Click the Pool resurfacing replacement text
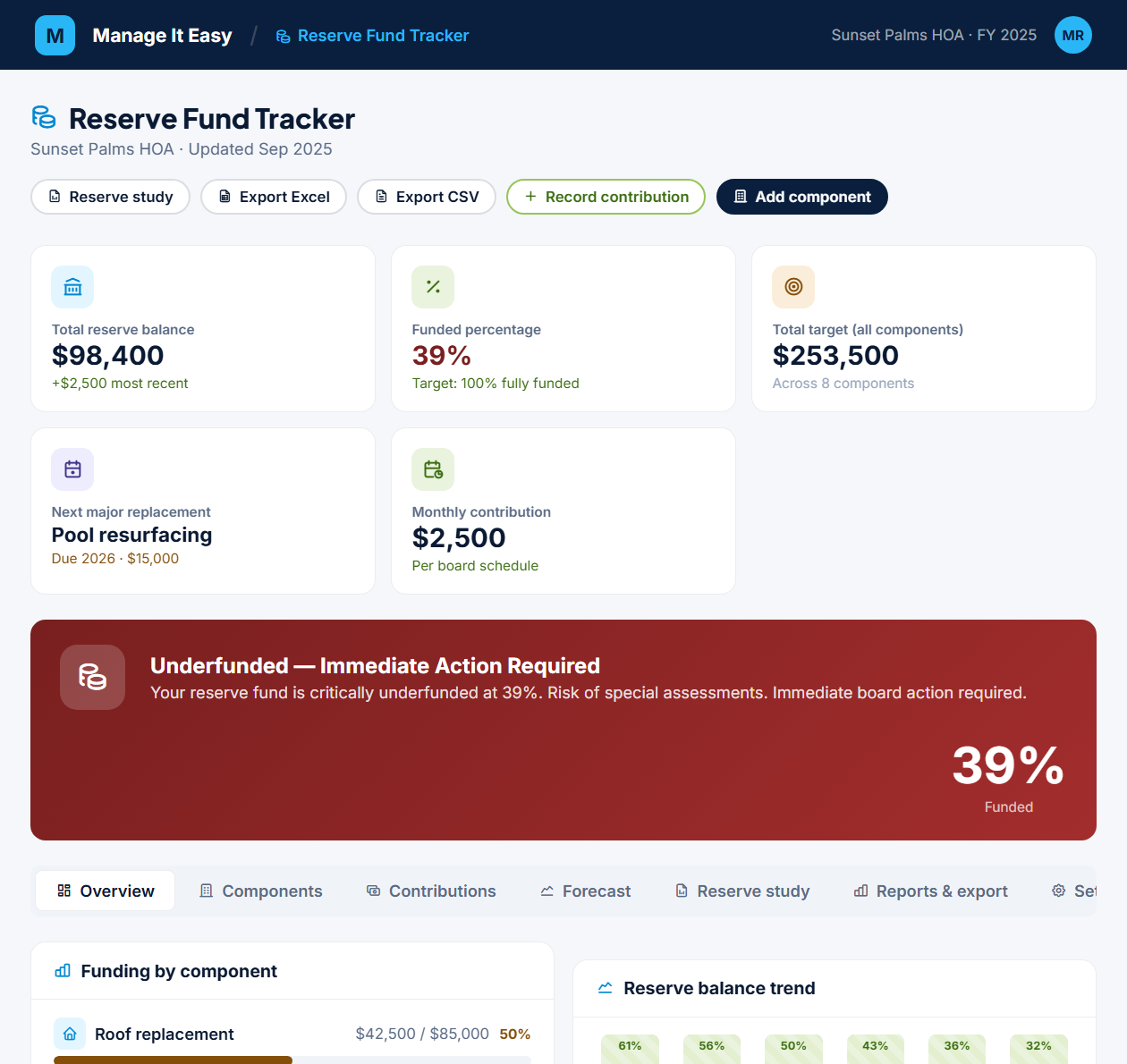This screenshot has width=1127, height=1064. coord(131,535)
